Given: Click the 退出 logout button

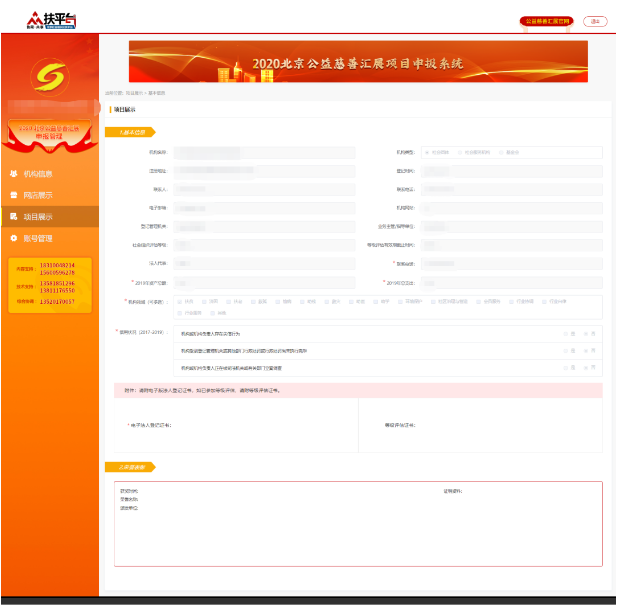Looking at the screenshot, I should [x=595, y=21].
